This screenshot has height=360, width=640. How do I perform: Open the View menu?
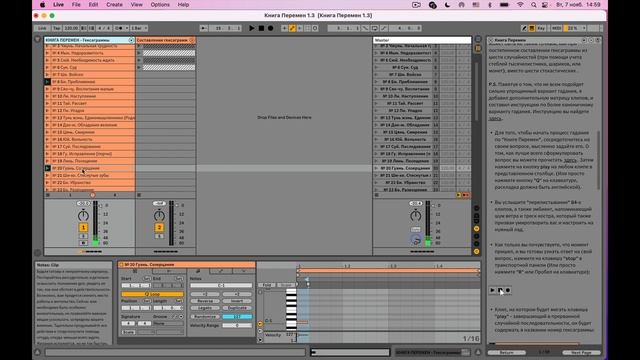[136, 4]
